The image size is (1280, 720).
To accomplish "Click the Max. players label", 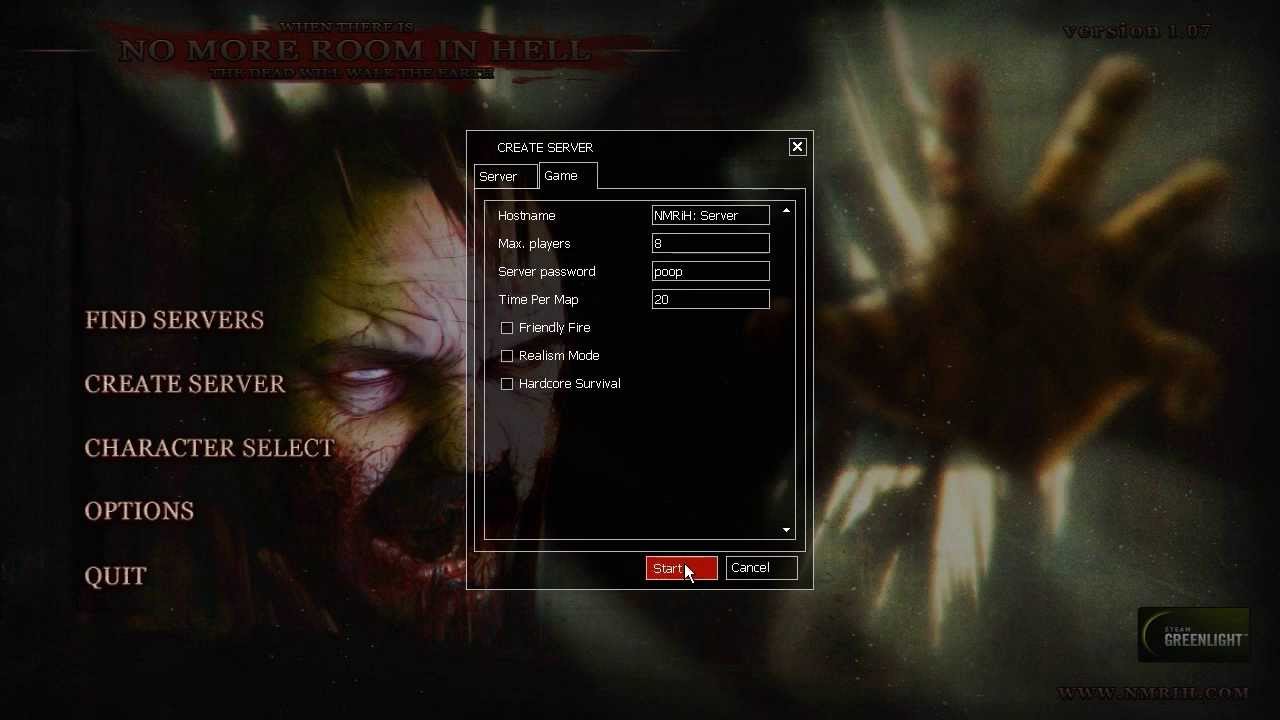I will [x=534, y=244].
